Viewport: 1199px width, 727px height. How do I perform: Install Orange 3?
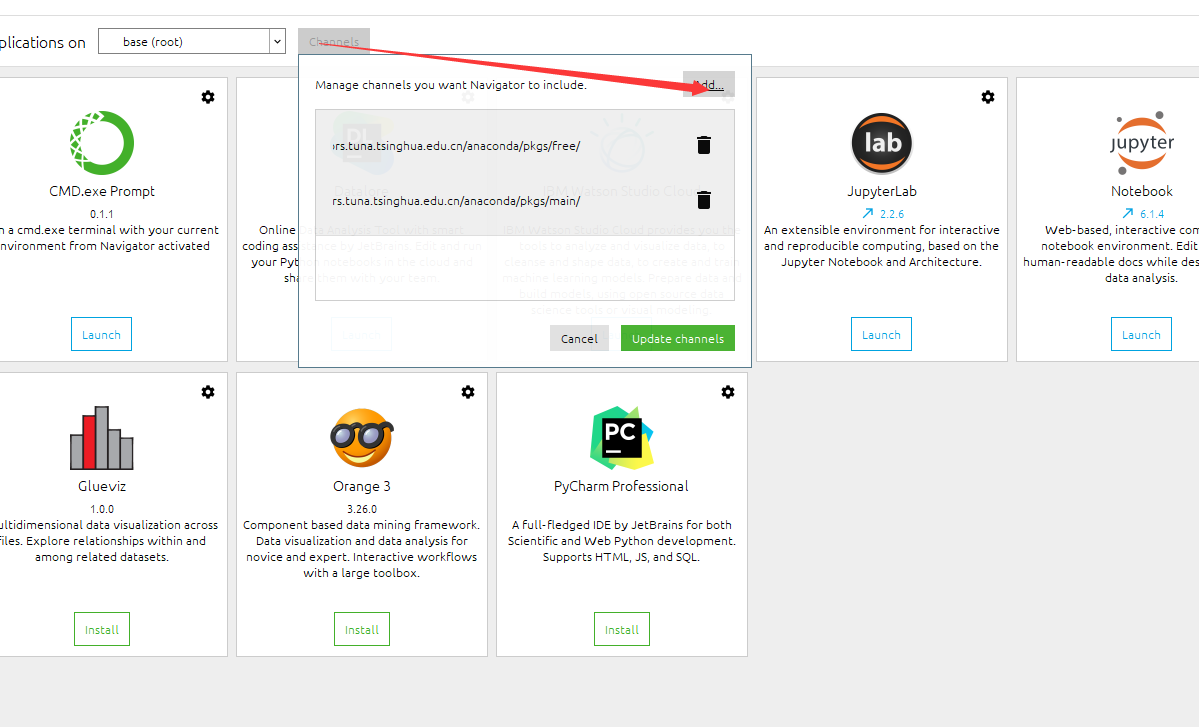[x=362, y=629]
